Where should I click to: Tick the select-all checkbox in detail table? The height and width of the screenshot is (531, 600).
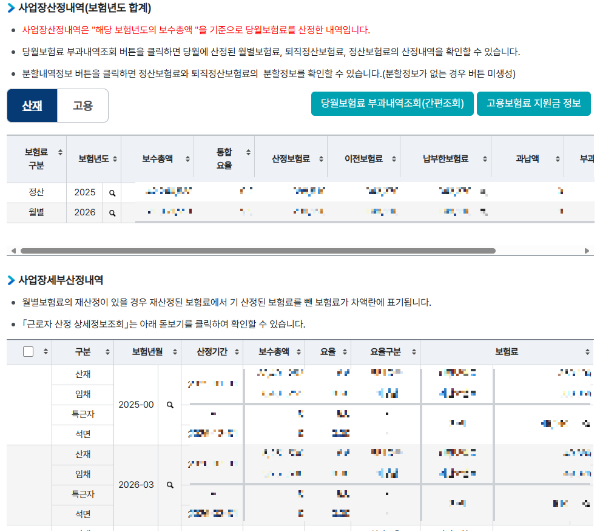pyautogui.click(x=28, y=352)
